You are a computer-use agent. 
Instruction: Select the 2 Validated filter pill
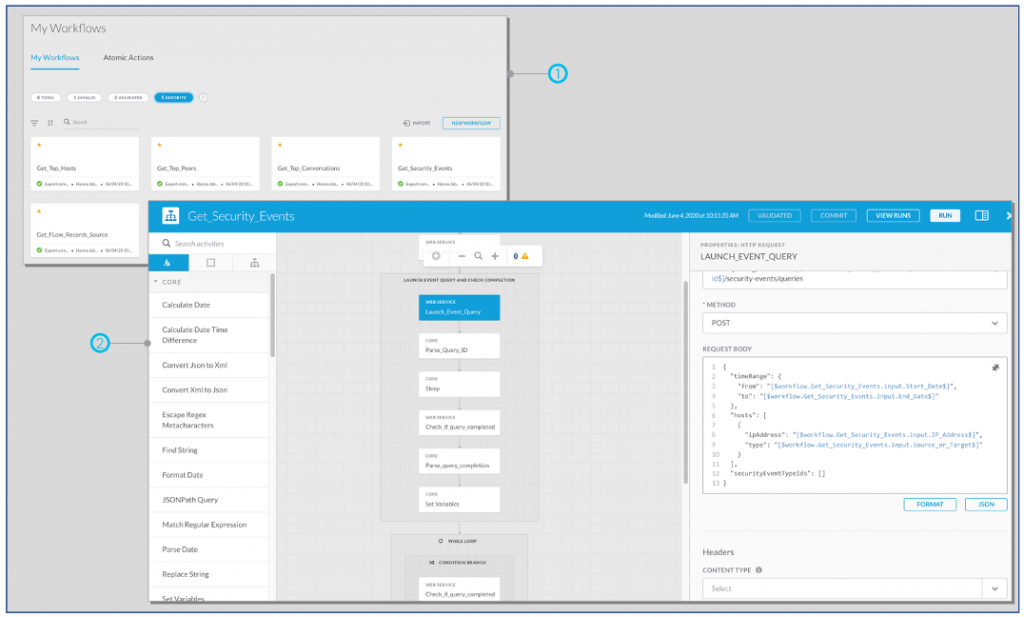click(128, 97)
